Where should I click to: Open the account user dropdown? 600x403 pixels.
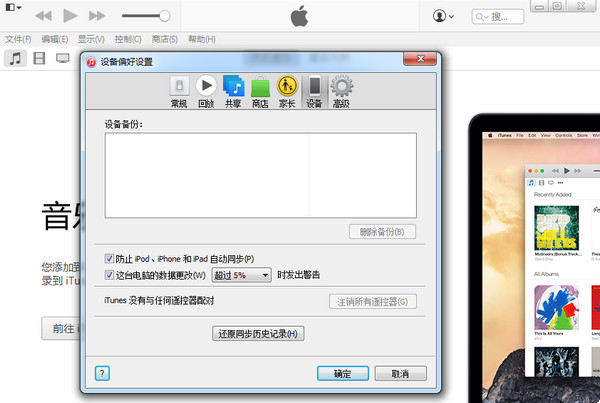click(x=443, y=16)
